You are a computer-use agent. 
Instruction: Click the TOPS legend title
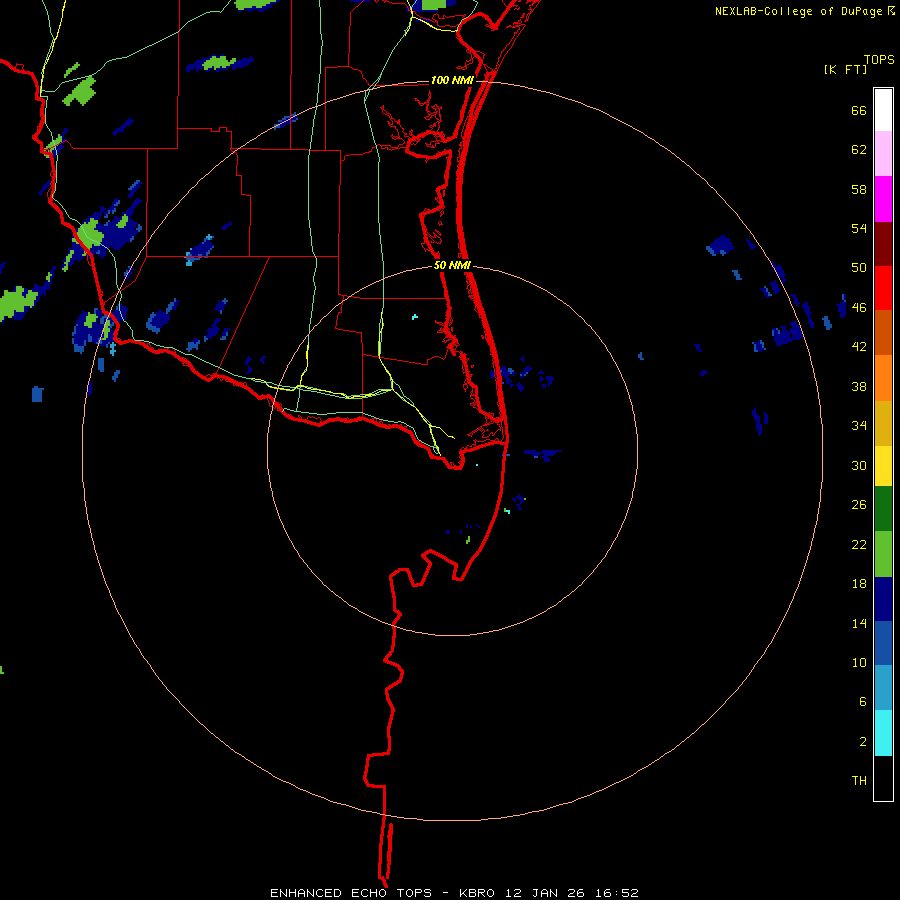(879, 60)
